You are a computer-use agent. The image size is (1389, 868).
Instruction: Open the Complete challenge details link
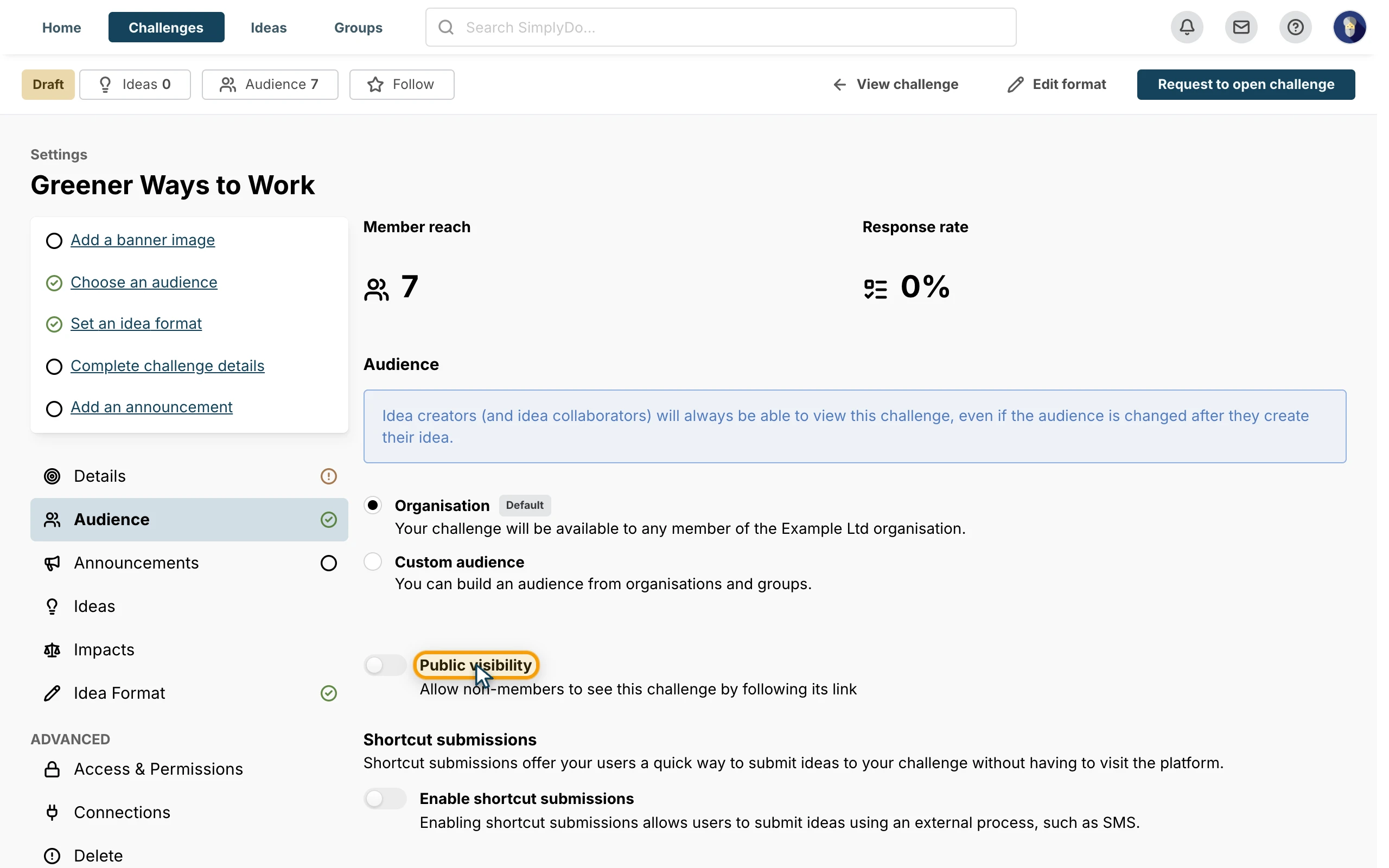pos(168,366)
